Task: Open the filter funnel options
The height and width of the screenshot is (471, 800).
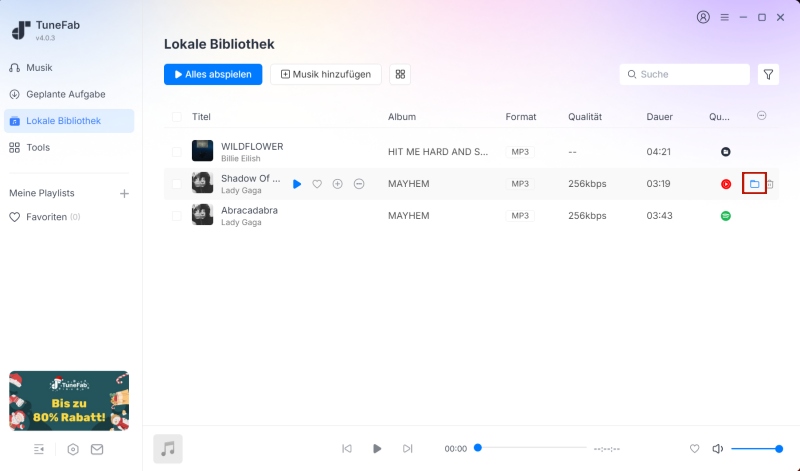Action: [768, 75]
